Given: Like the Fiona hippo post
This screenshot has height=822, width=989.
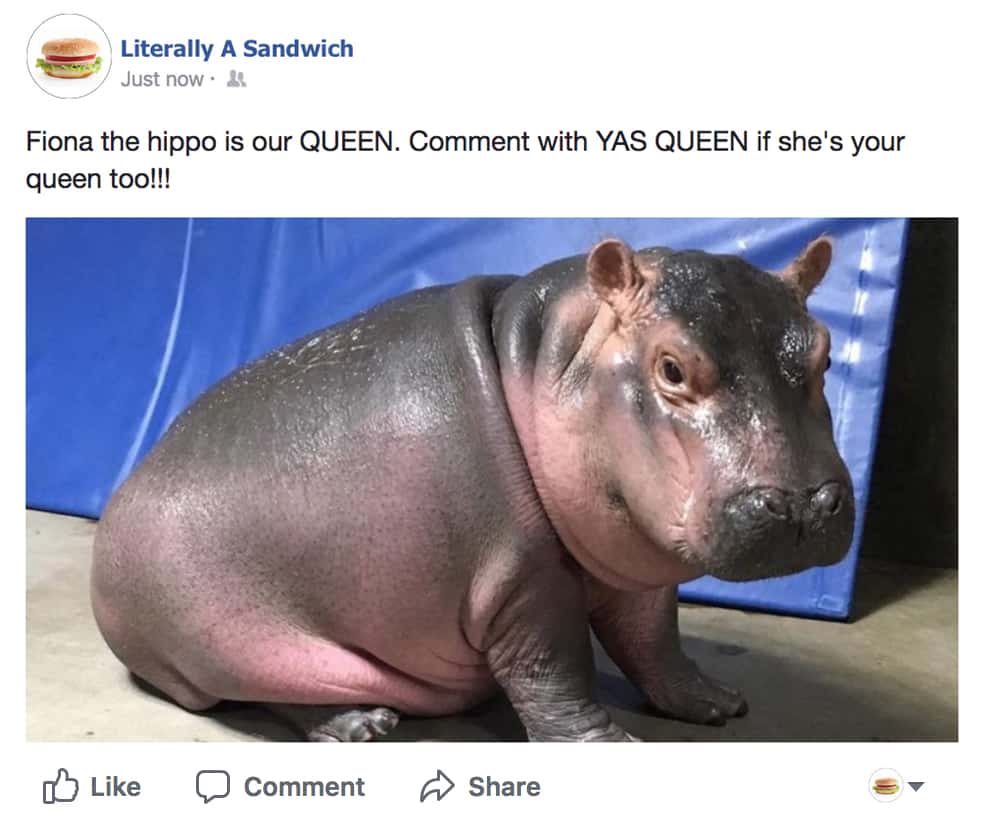Looking at the screenshot, I should [x=92, y=786].
